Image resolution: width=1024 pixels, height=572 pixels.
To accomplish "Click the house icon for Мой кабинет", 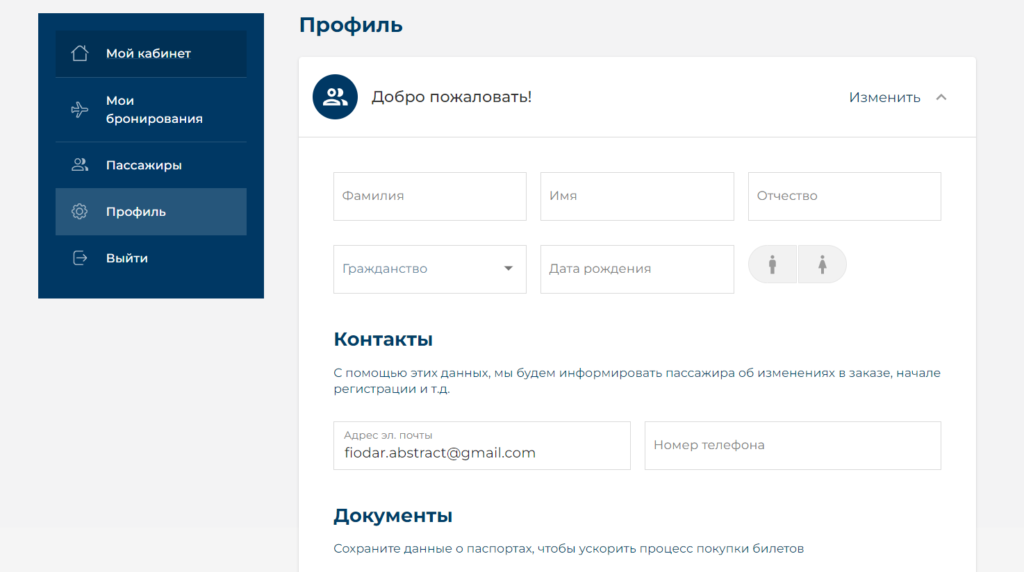I will pos(80,54).
